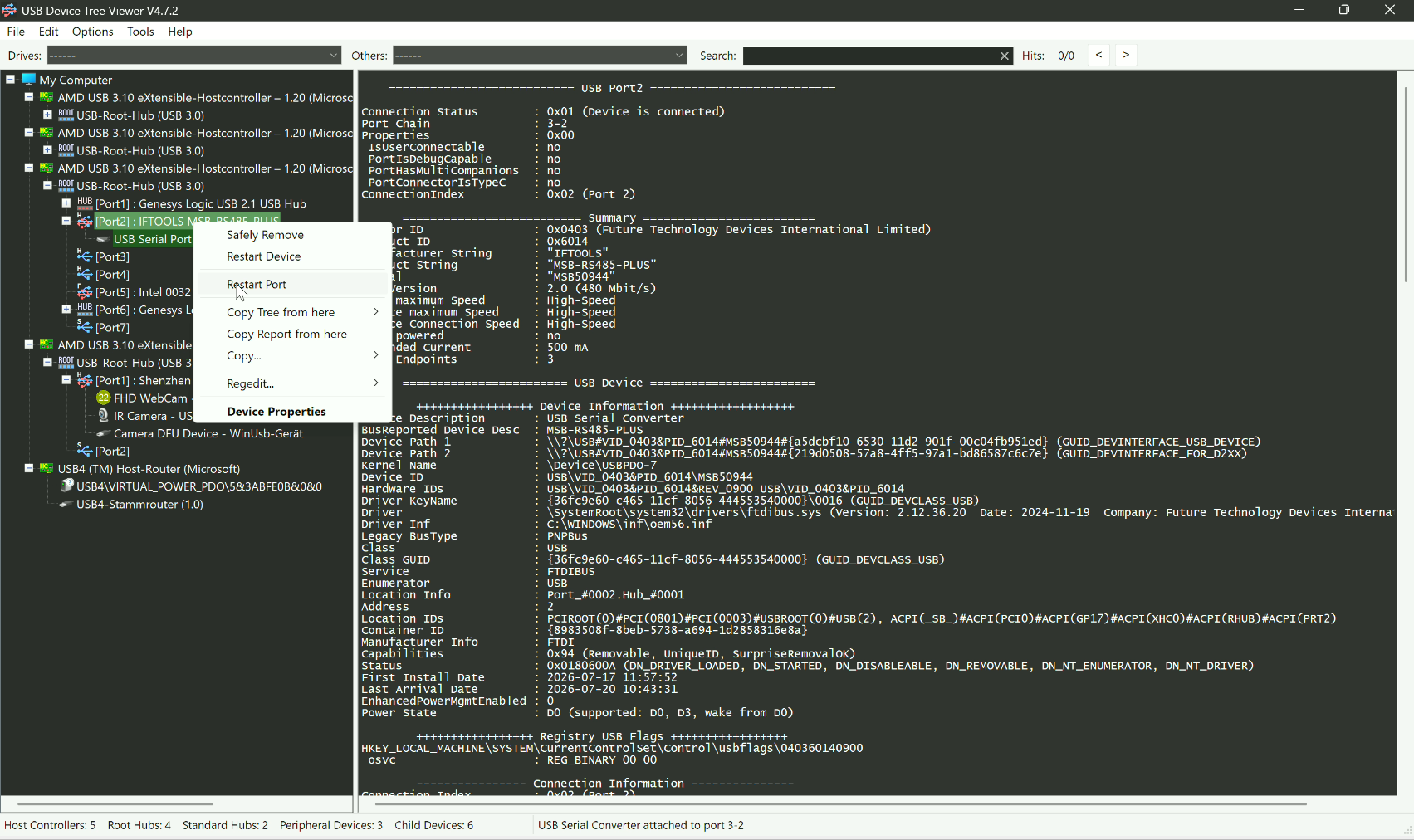Click the empty-port USB icon for Port4
1414x840 pixels.
(x=85, y=274)
